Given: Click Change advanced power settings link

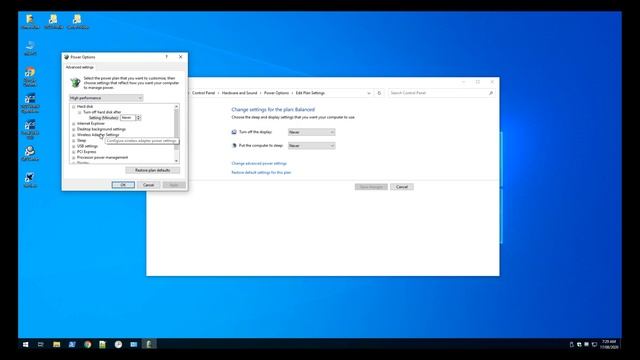Looking at the screenshot, I should (259, 163).
